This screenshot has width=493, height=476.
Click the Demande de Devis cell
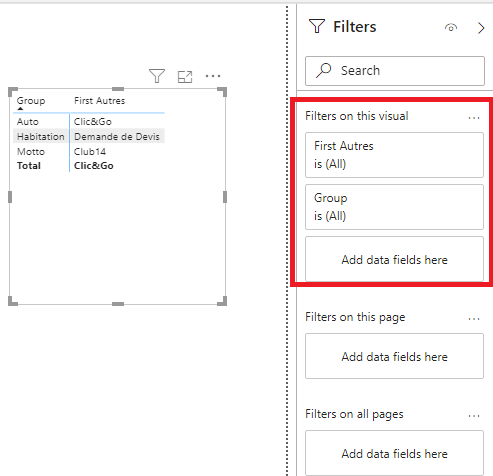117,137
